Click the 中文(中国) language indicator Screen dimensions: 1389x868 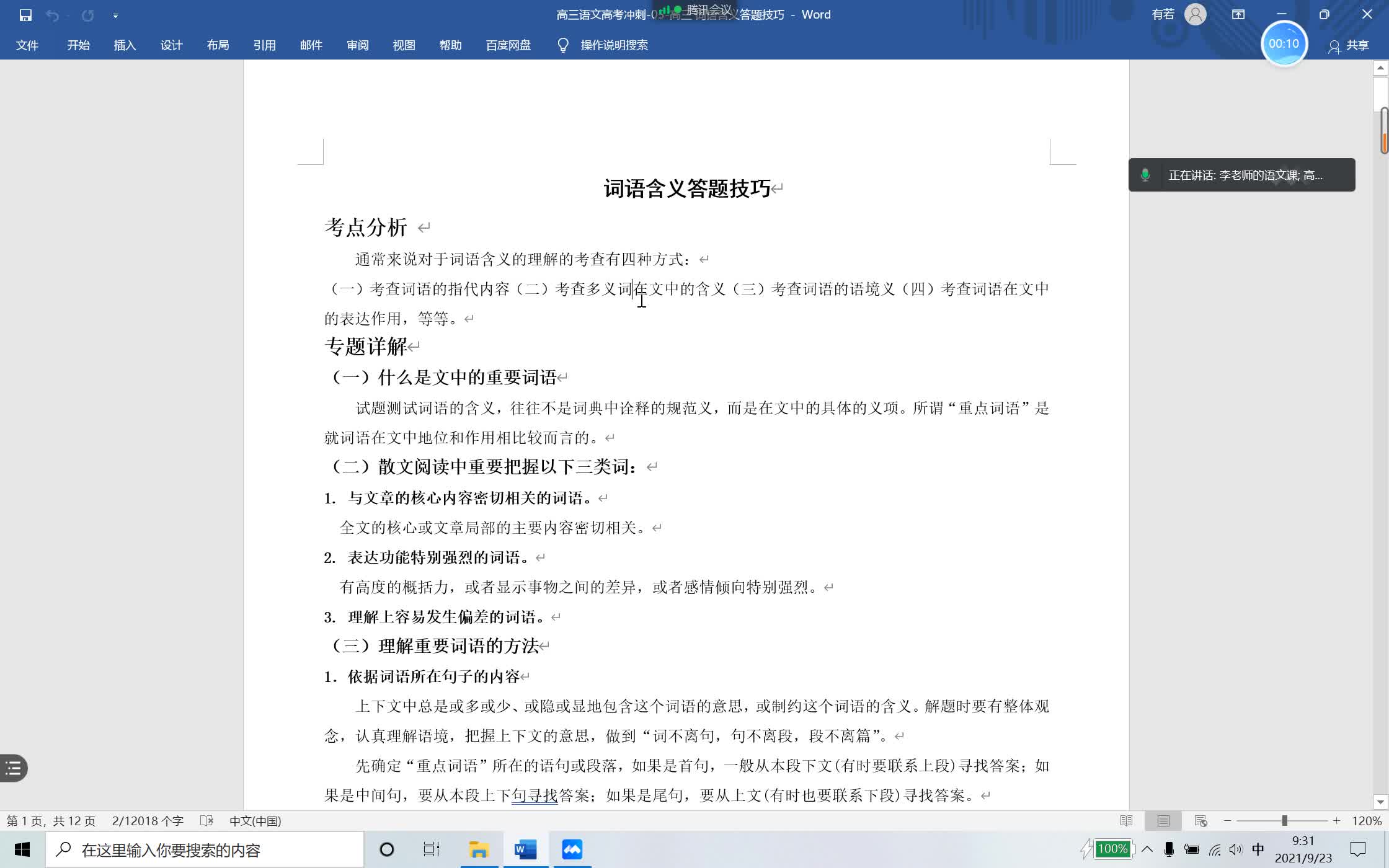(x=255, y=821)
